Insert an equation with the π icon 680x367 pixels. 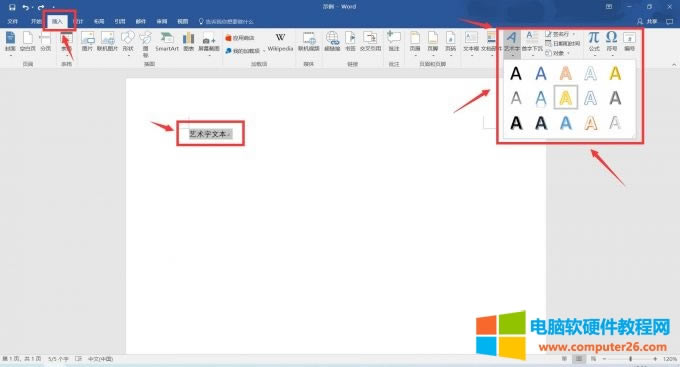594,42
